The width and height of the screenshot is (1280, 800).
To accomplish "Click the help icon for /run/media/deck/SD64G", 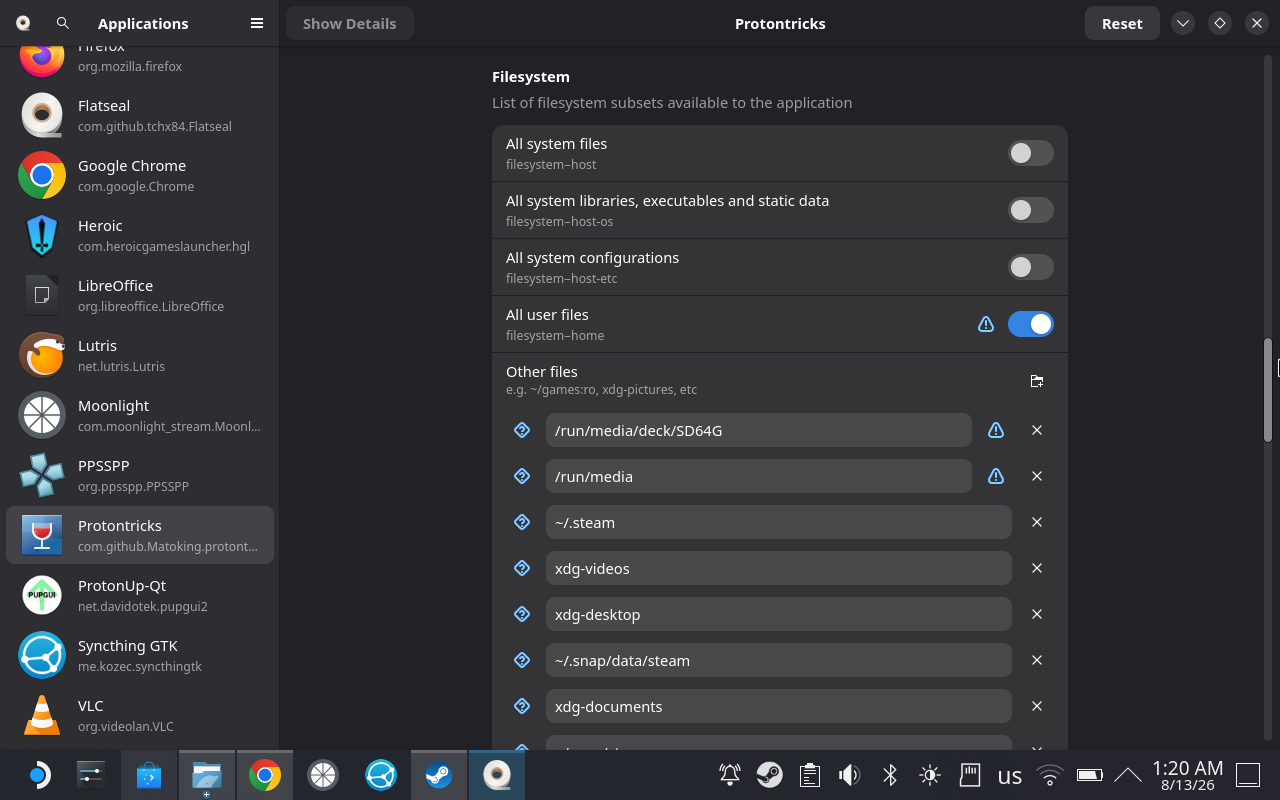I will pos(521,430).
